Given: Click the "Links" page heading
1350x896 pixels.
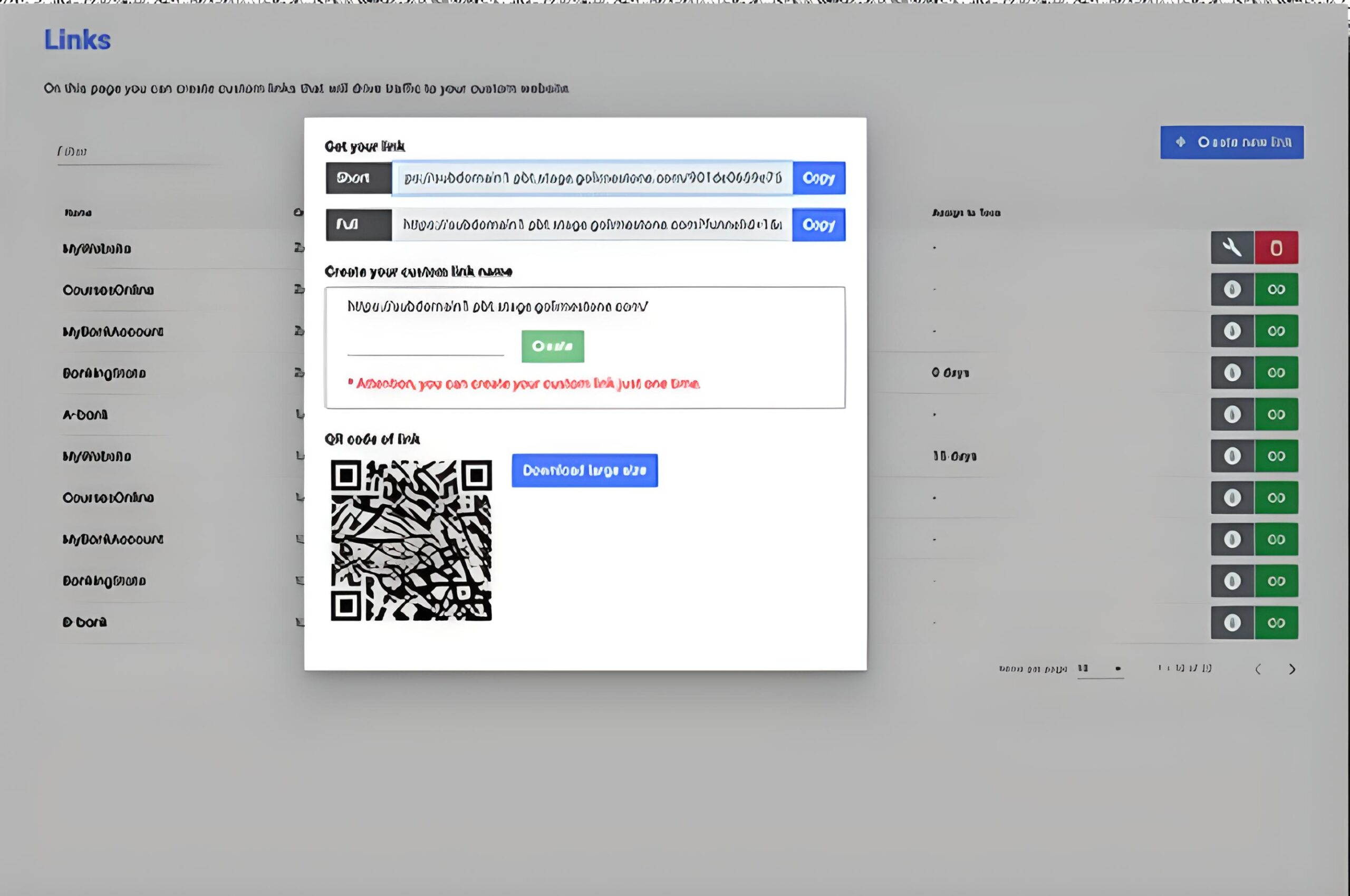Looking at the screenshot, I should [78, 40].
